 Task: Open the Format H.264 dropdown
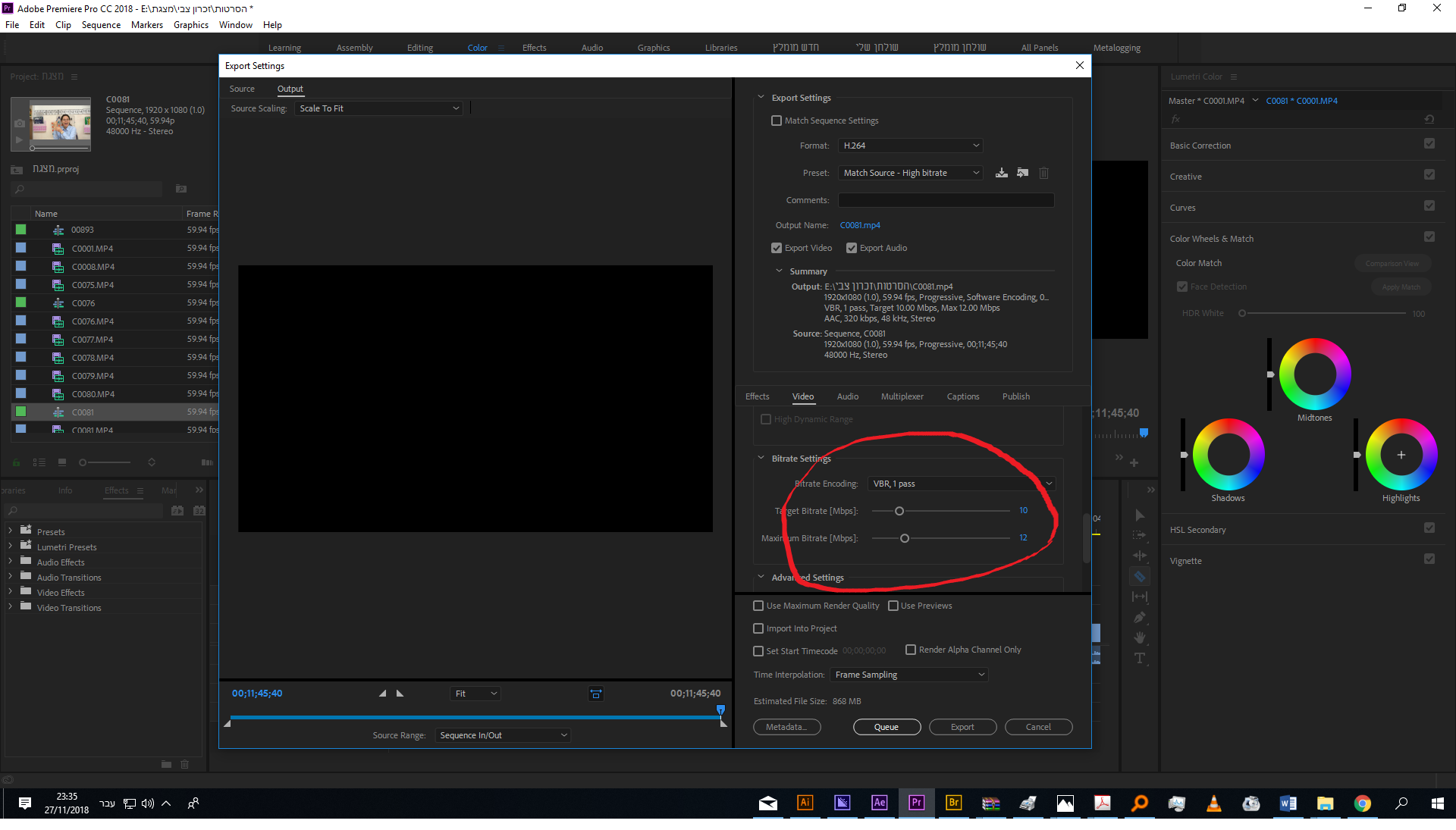[911, 146]
